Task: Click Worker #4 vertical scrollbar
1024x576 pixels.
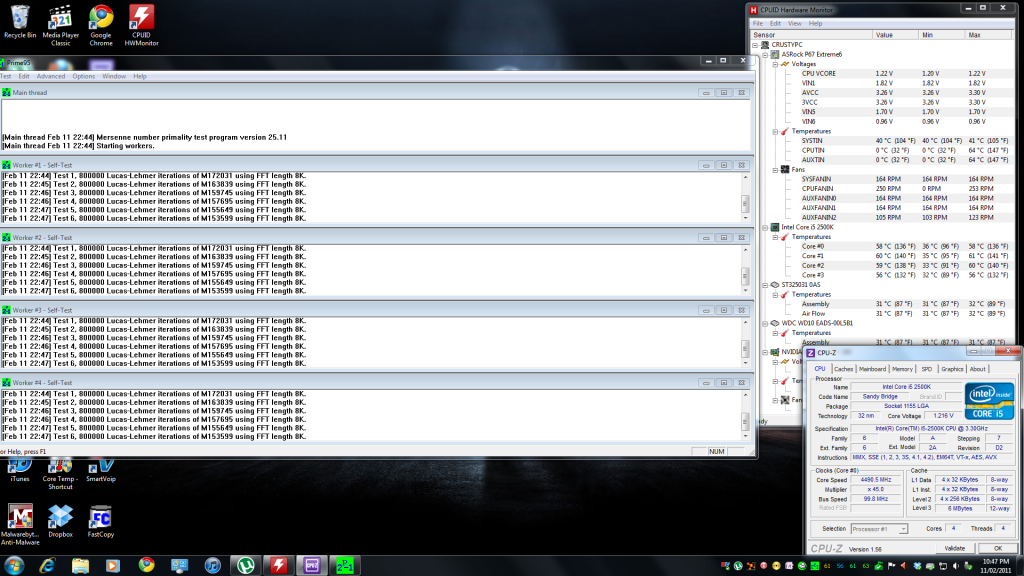Action: pyautogui.click(x=745, y=415)
